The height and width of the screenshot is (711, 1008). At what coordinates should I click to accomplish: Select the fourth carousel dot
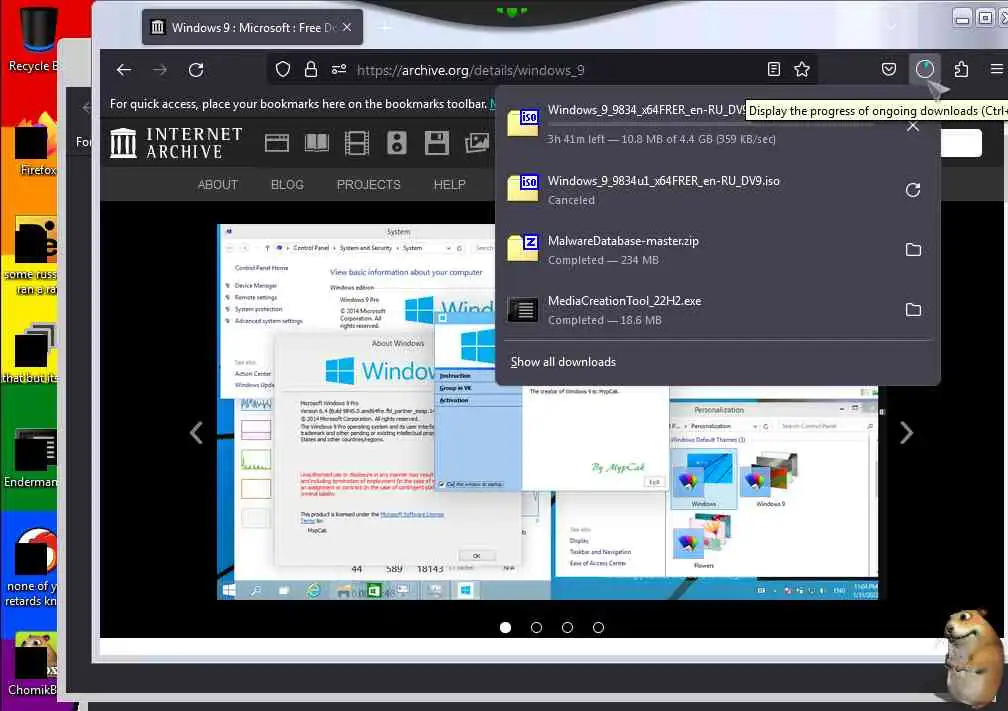(598, 627)
